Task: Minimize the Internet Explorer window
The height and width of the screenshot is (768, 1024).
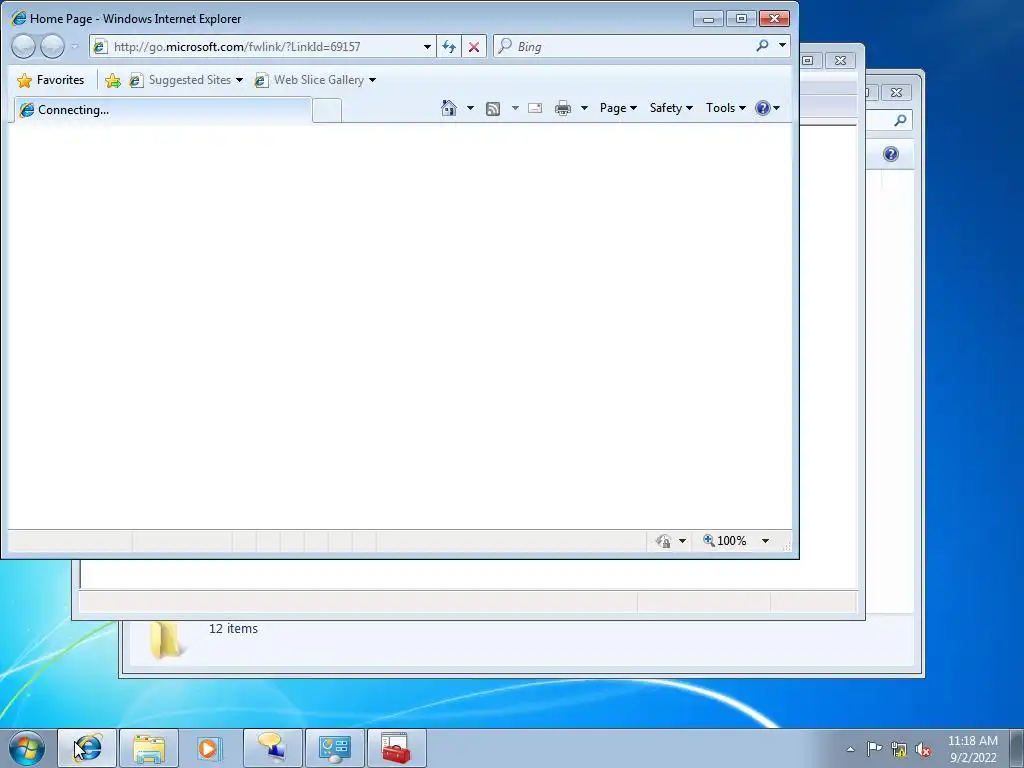Action: tap(708, 19)
